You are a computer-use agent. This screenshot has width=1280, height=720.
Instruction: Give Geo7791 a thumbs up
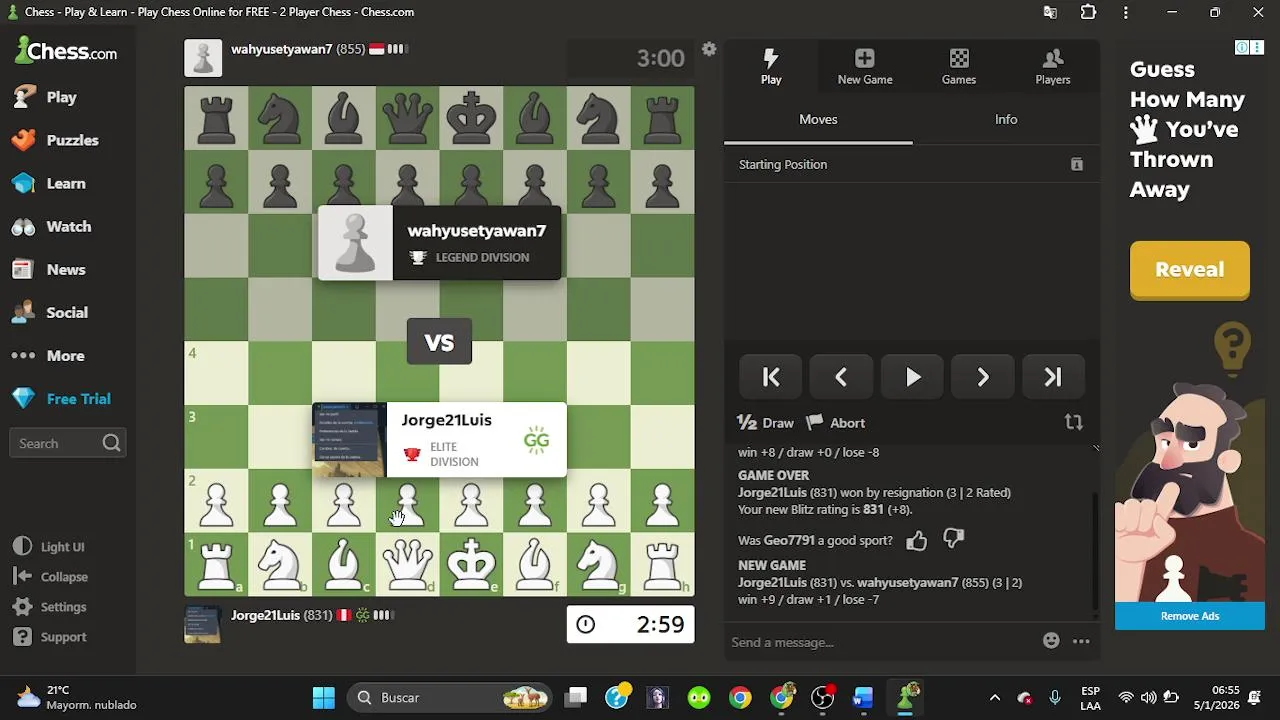point(916,541)
